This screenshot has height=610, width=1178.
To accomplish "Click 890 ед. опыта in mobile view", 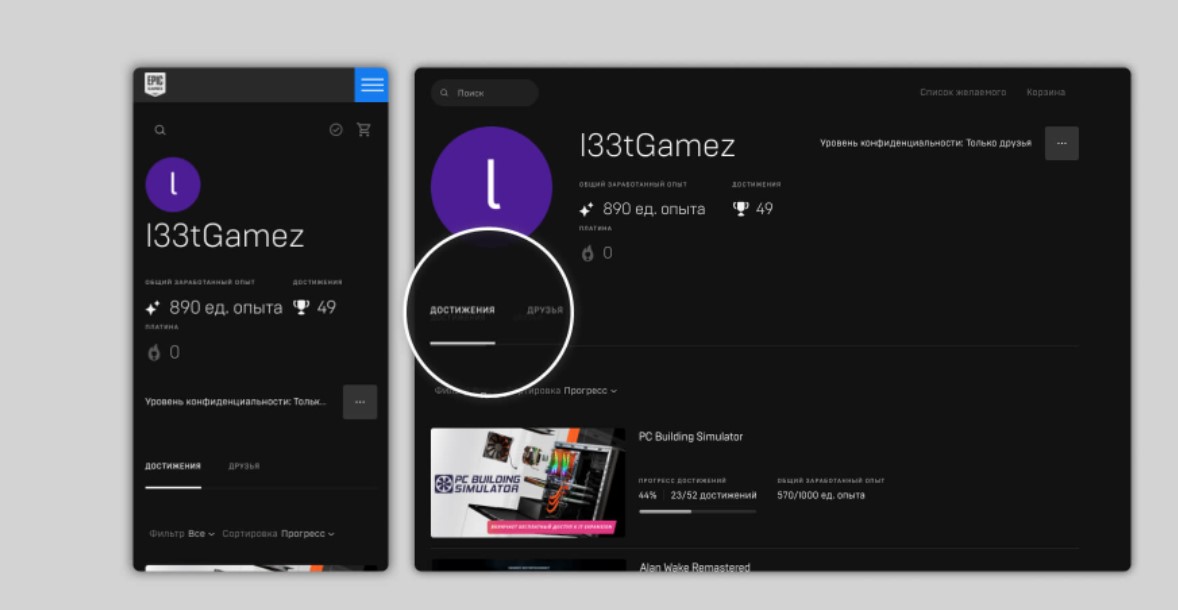I will [x=225, y=307].
